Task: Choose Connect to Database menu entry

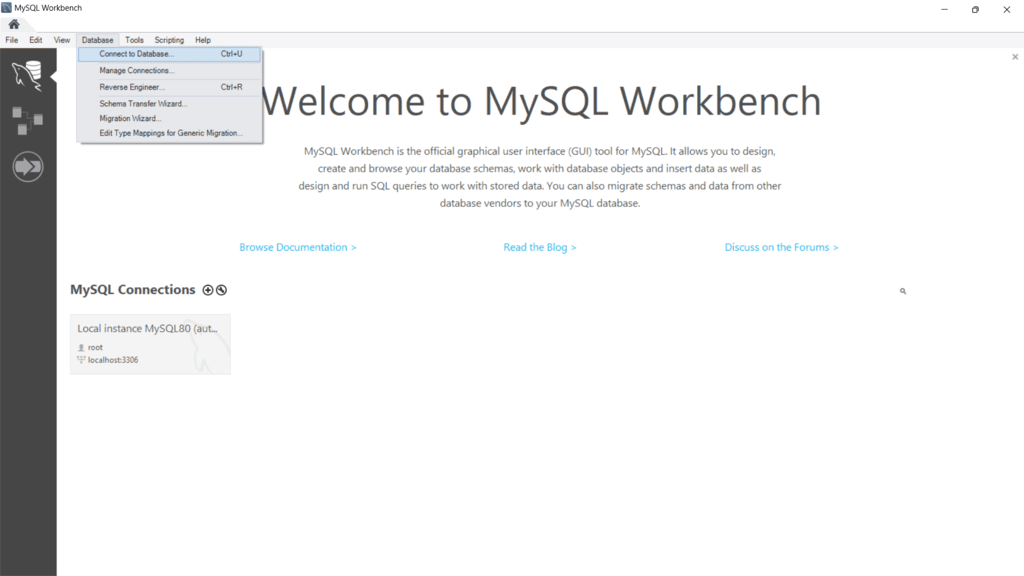Action: click(x=170, y=54)
